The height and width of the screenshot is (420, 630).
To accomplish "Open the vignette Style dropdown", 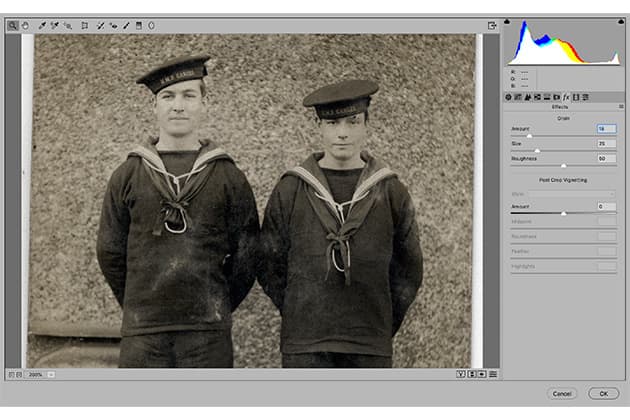I will [571, 194].
